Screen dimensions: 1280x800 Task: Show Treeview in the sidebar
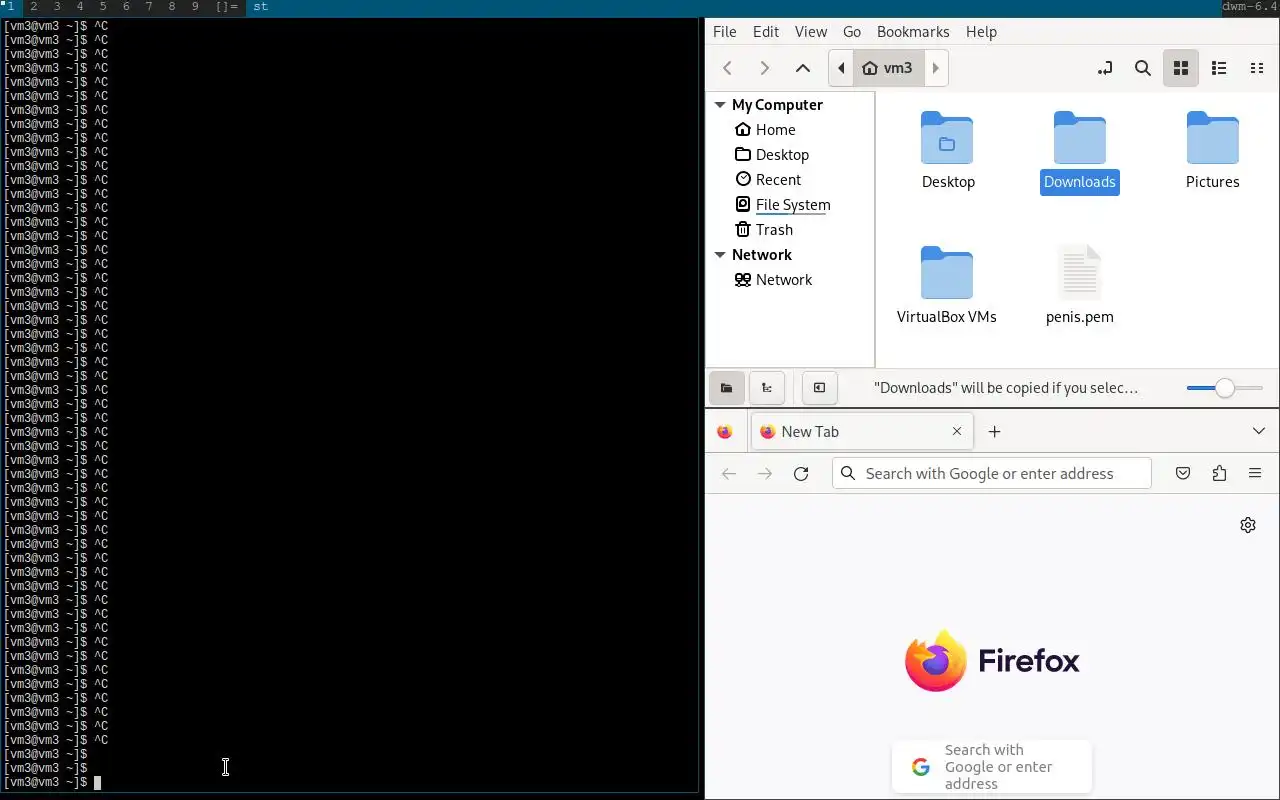(767, 388)
